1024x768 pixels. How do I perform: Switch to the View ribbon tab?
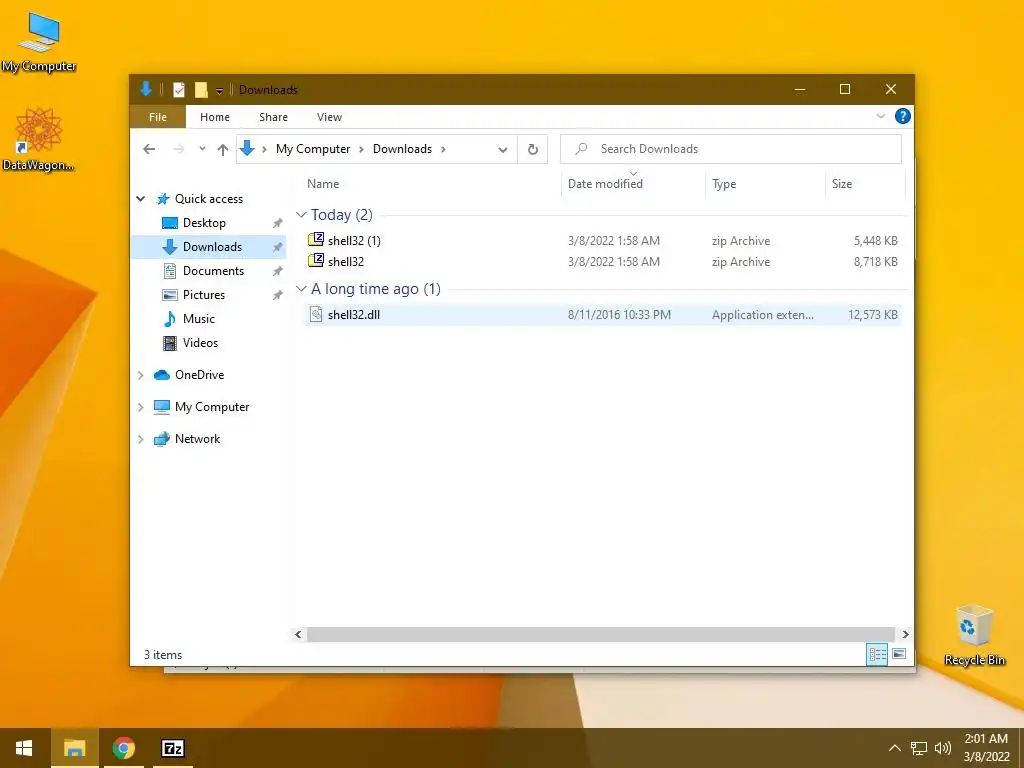pyautogui.click(x=329, y=117)
